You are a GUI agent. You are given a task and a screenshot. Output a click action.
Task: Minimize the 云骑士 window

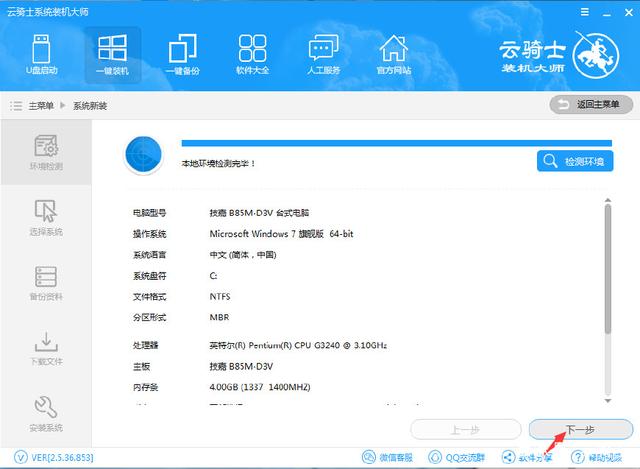tap(607, 13)
